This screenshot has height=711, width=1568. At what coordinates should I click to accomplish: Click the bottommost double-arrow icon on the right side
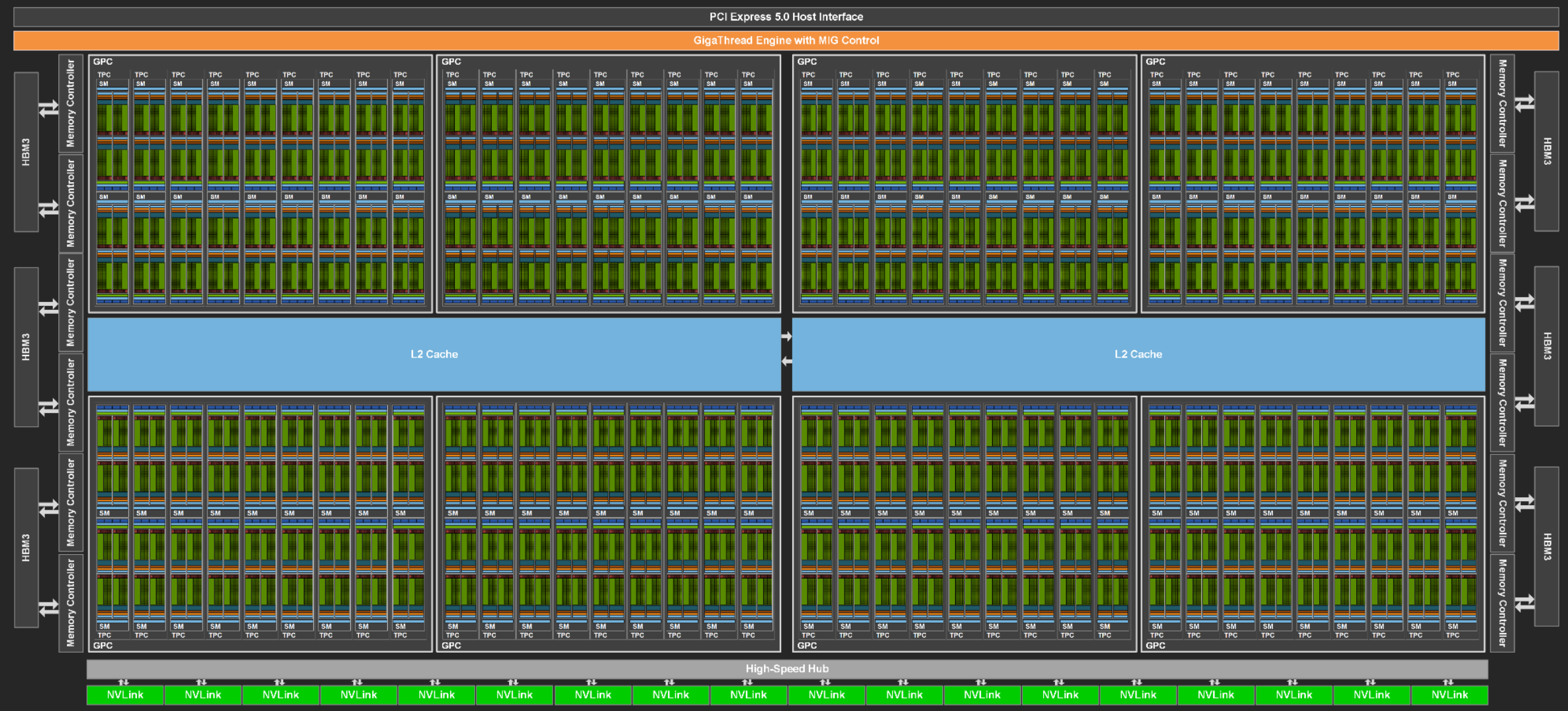[1524, 603]
